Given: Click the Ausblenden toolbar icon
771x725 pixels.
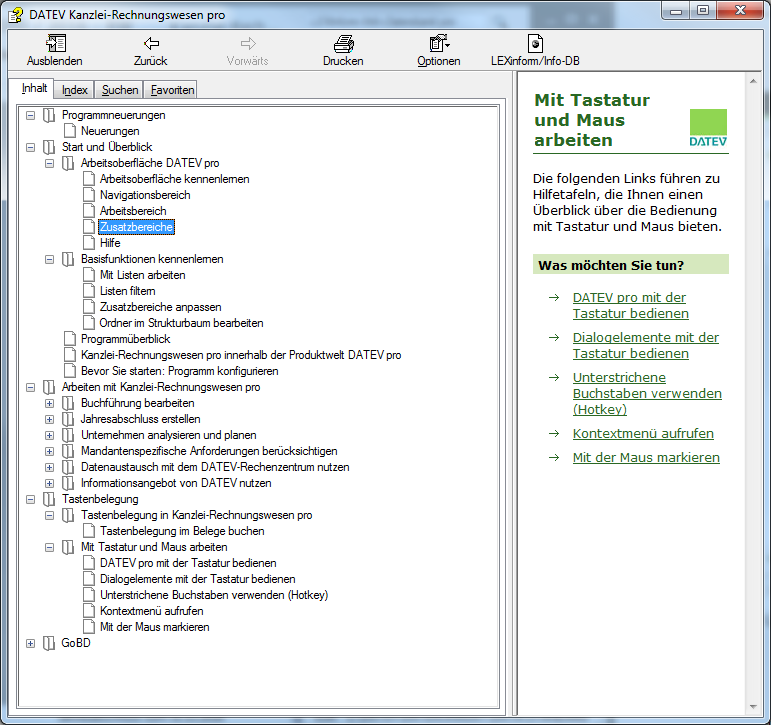Looking at the screenshot, I should pyautogui.click(x=56, y=43).
